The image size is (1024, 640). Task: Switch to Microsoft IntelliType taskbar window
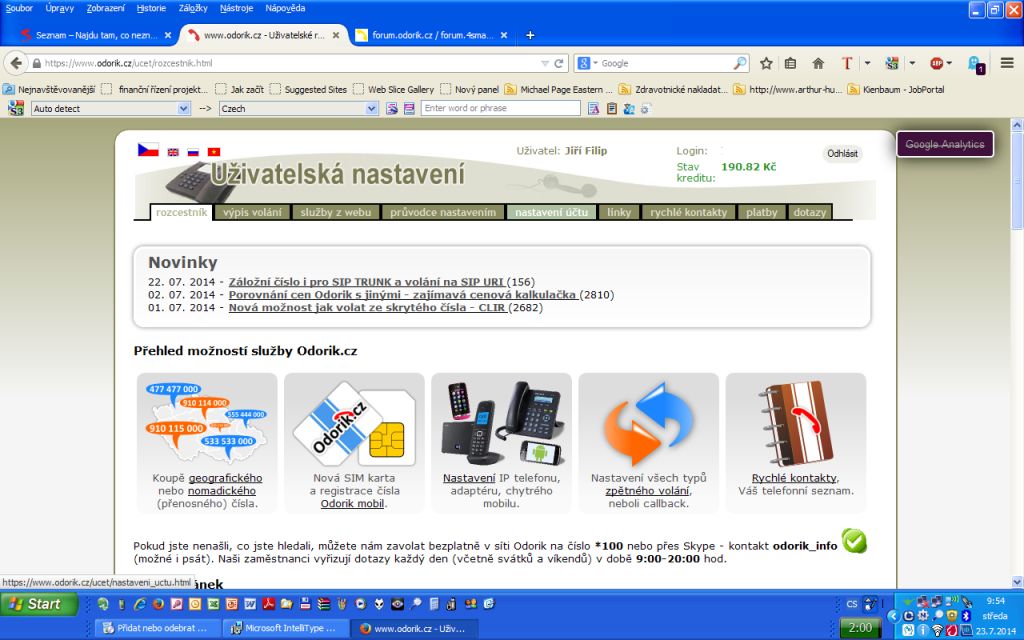tap(285, 628)
